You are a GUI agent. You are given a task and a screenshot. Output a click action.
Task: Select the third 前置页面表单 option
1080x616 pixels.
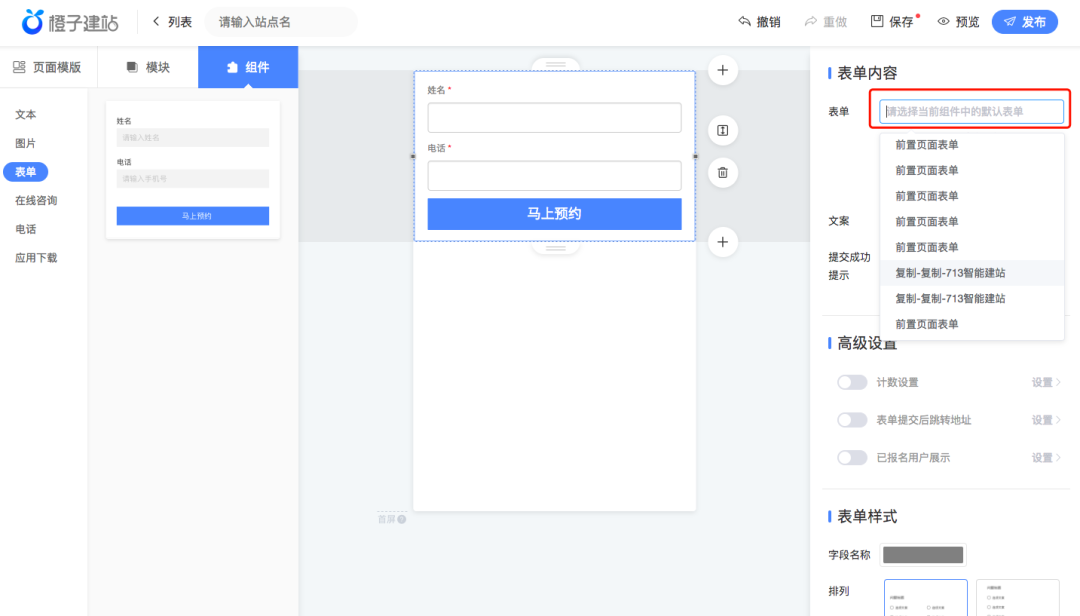pos(972,196)
